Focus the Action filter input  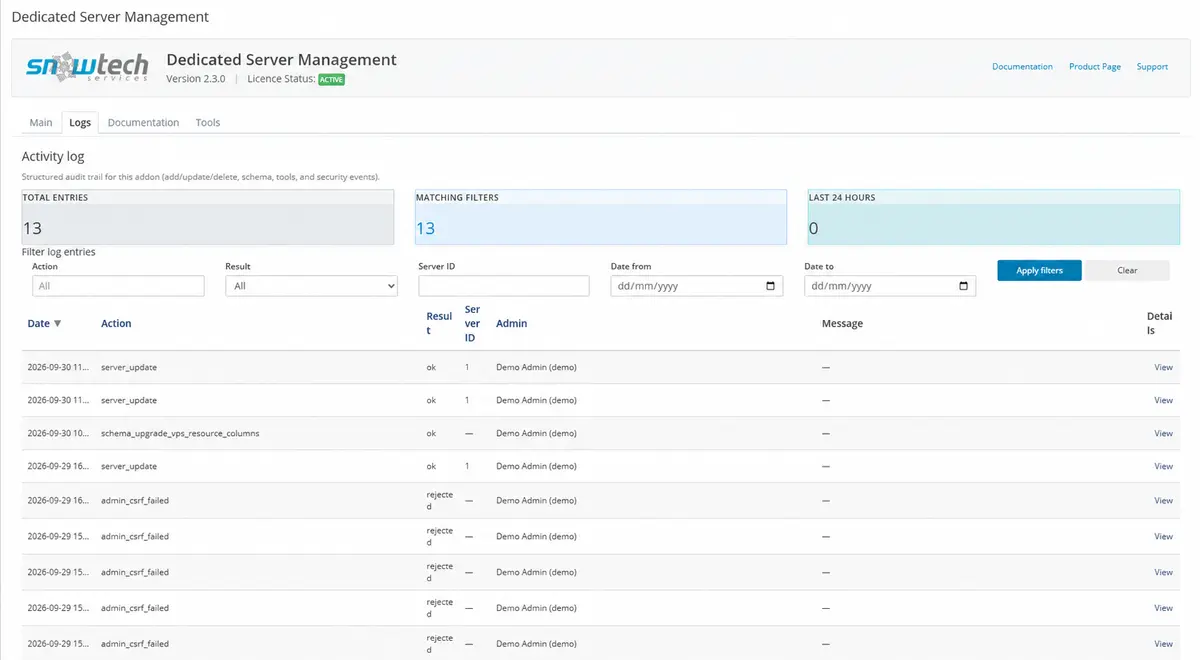tap(118, 286)
